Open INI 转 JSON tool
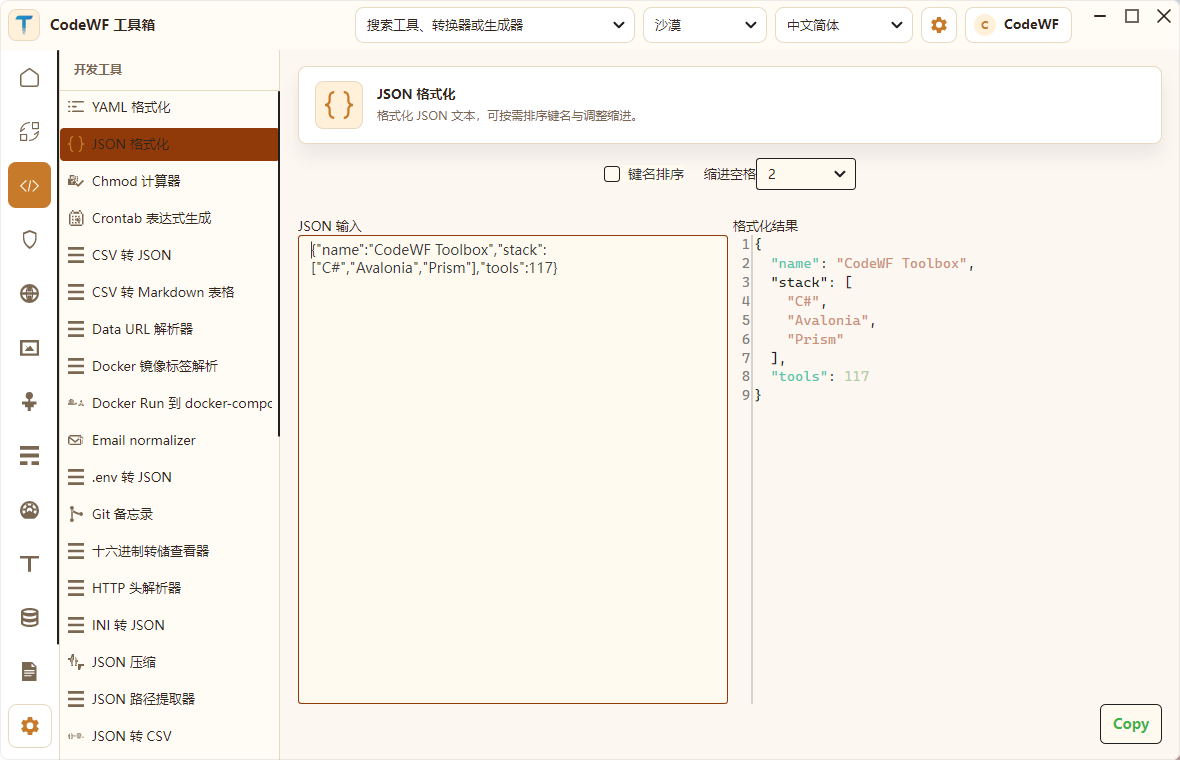This screenshot has height=760, width=1180. point(169,625)
